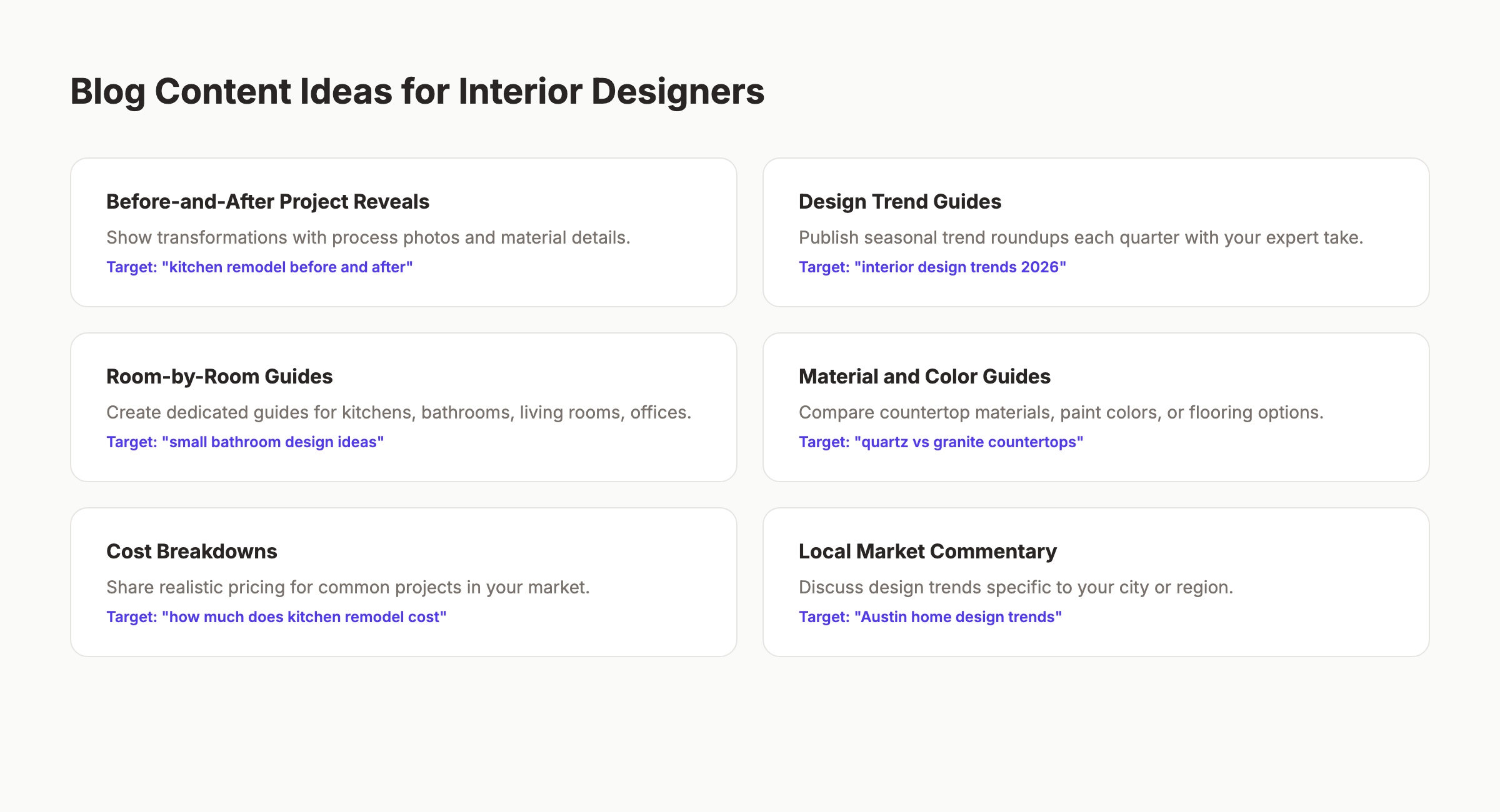Click the description about seasonal trend roundups
Viewport: 1500px width, 812px height.
tap(1081, 237)
